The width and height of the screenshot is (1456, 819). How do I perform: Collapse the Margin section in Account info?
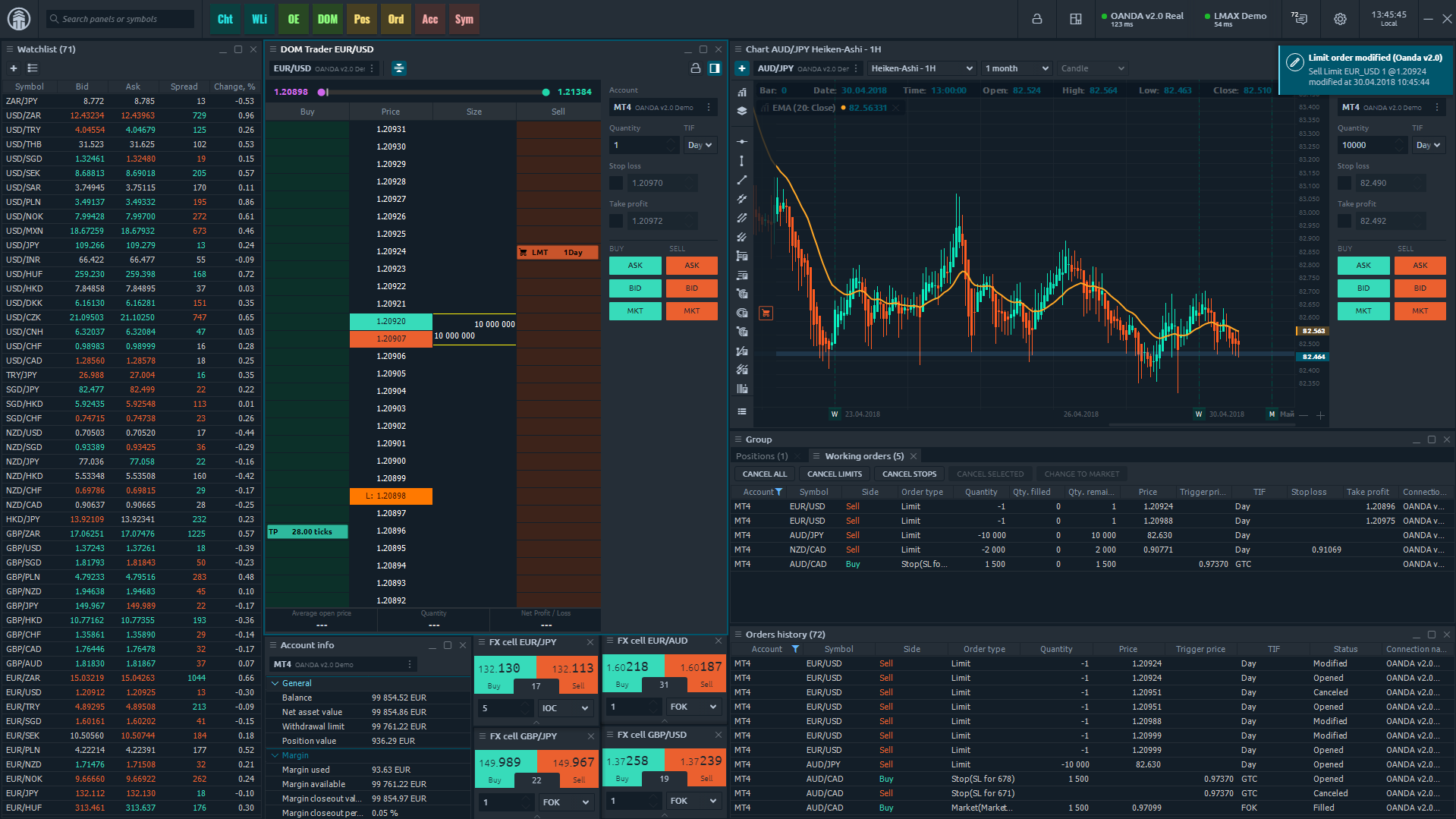pyautogui.click(x=275, y=755)
